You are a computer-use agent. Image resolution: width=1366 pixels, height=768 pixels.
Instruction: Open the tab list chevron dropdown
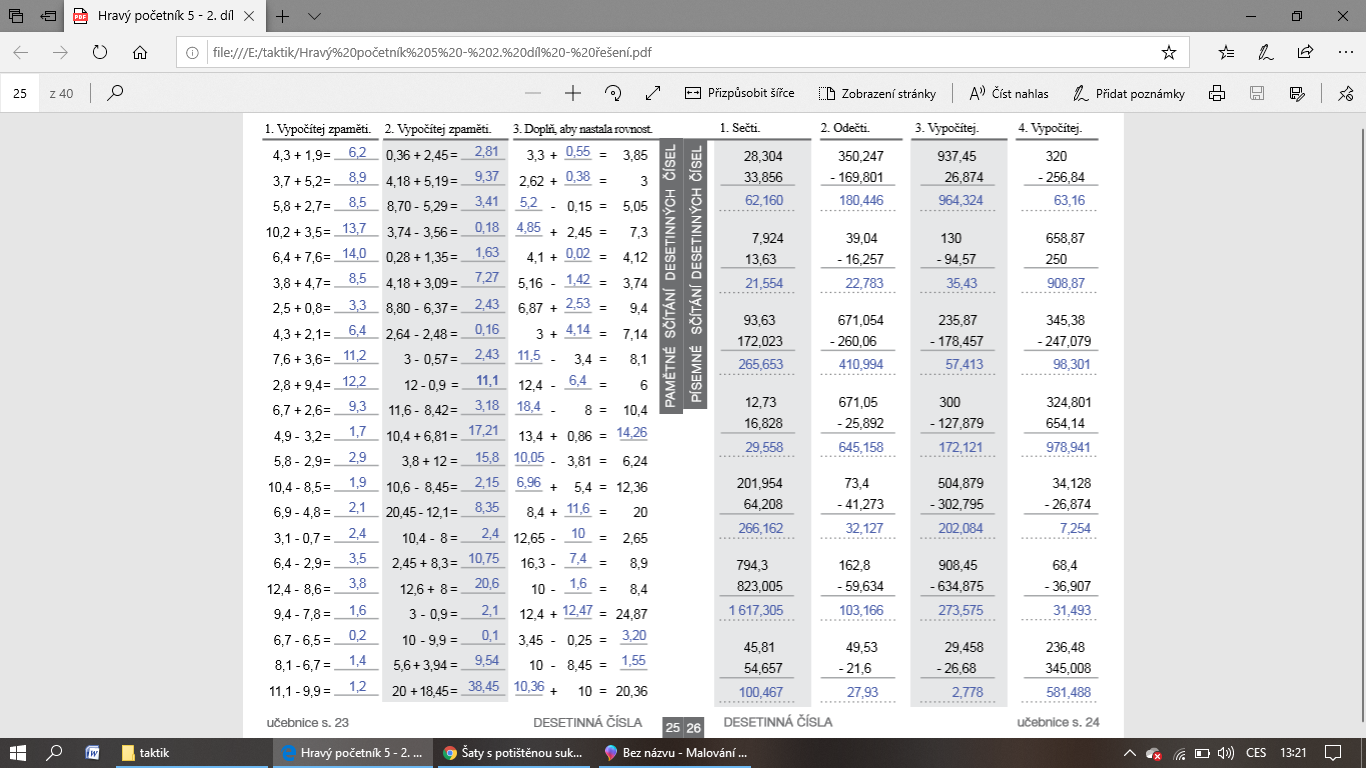point(315,16)
